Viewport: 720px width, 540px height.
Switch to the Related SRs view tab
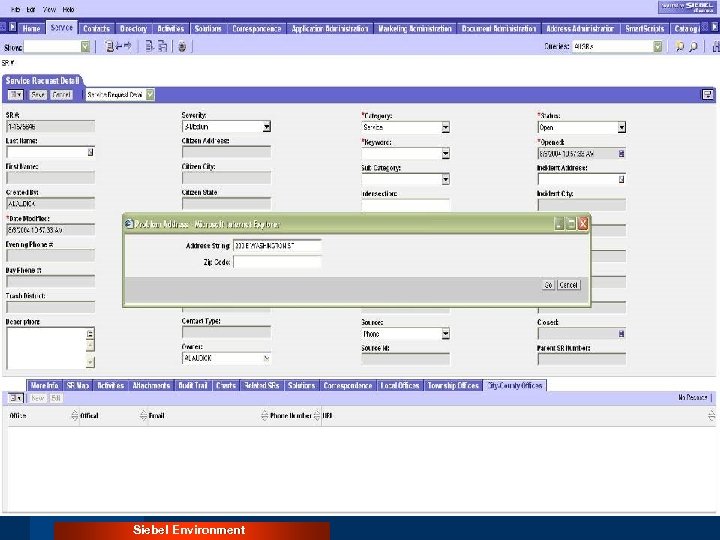[x=262, y=385]
